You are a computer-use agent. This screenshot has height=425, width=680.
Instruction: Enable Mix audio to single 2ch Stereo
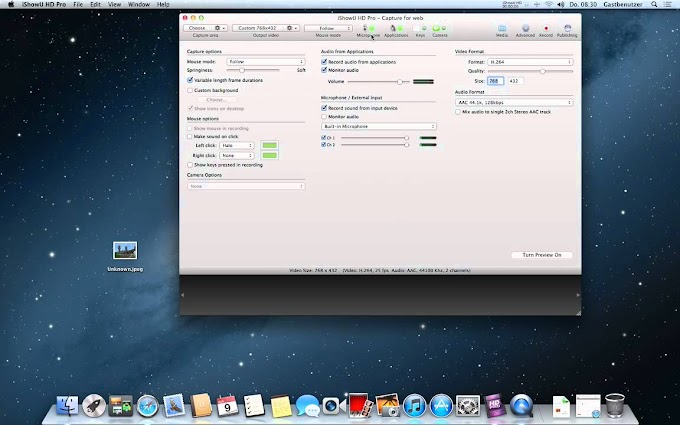coord(458,112)
